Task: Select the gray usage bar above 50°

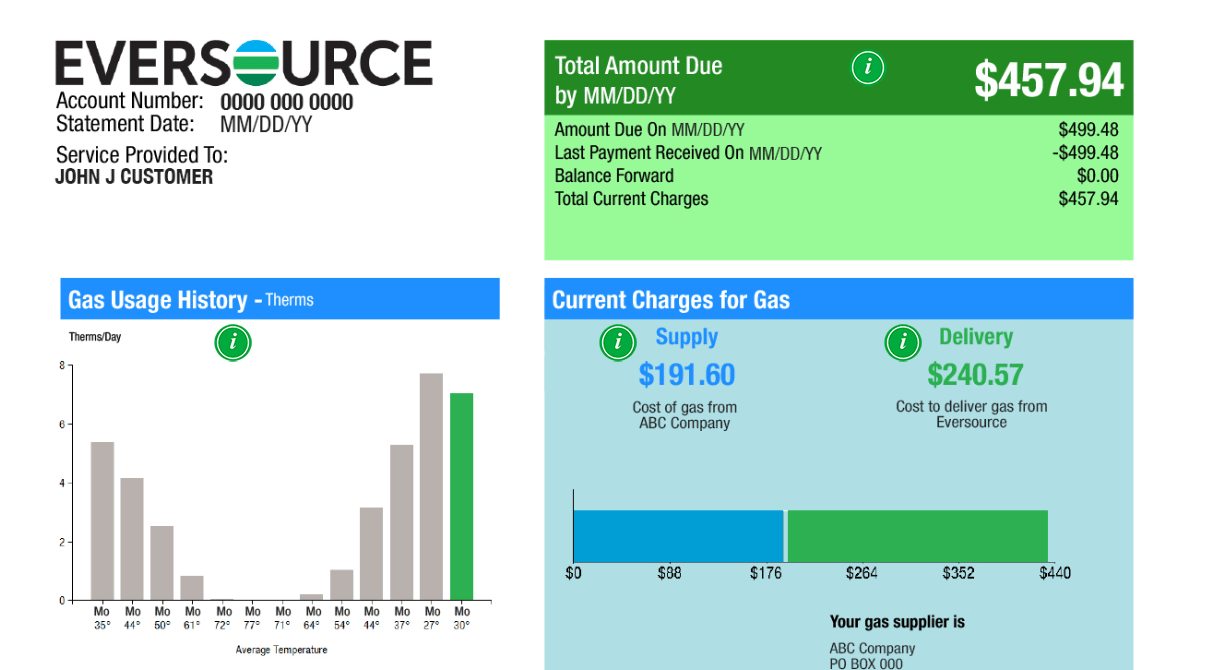Action: 162,563
